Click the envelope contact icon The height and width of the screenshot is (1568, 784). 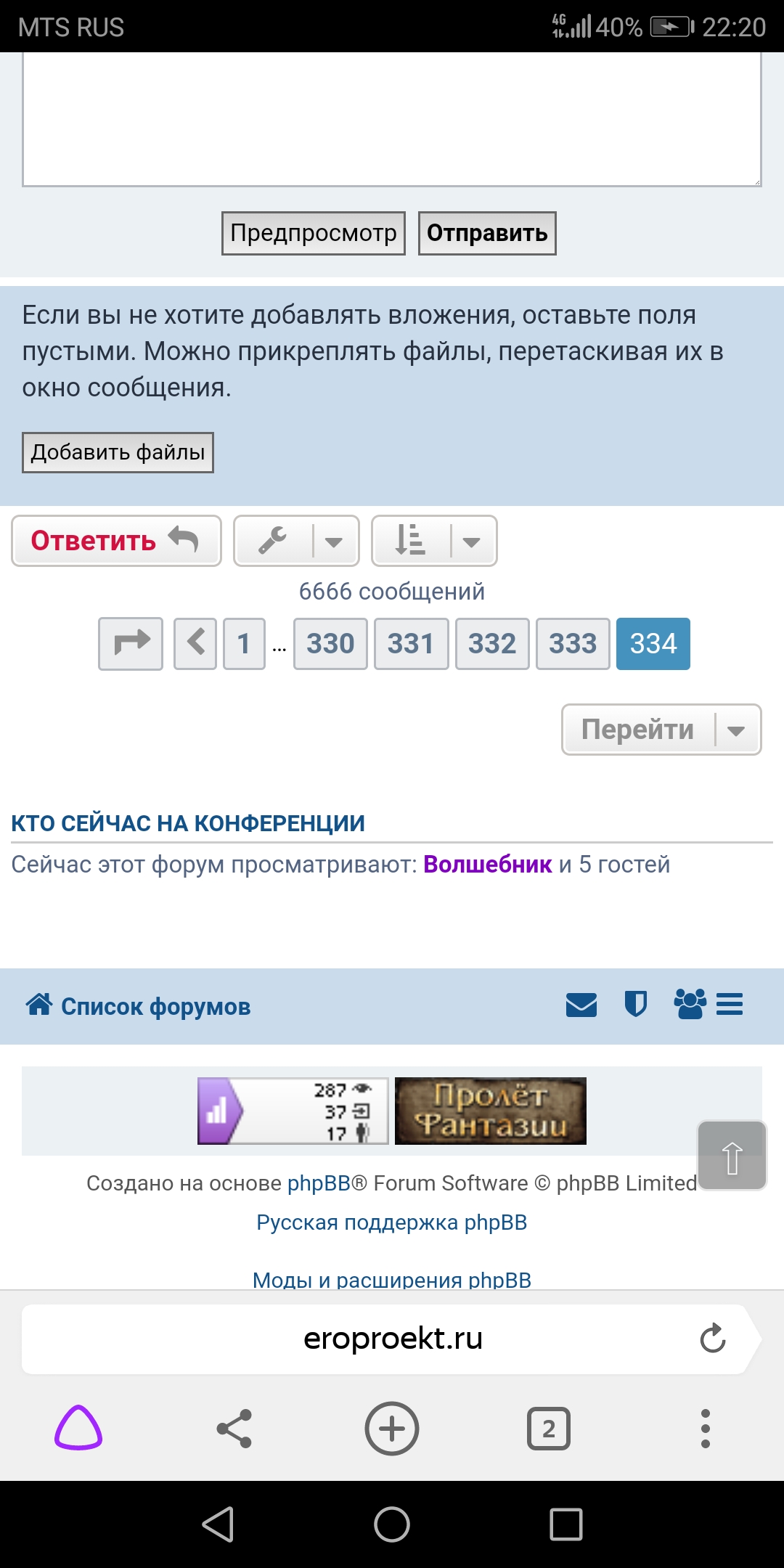click(581, 1005)
